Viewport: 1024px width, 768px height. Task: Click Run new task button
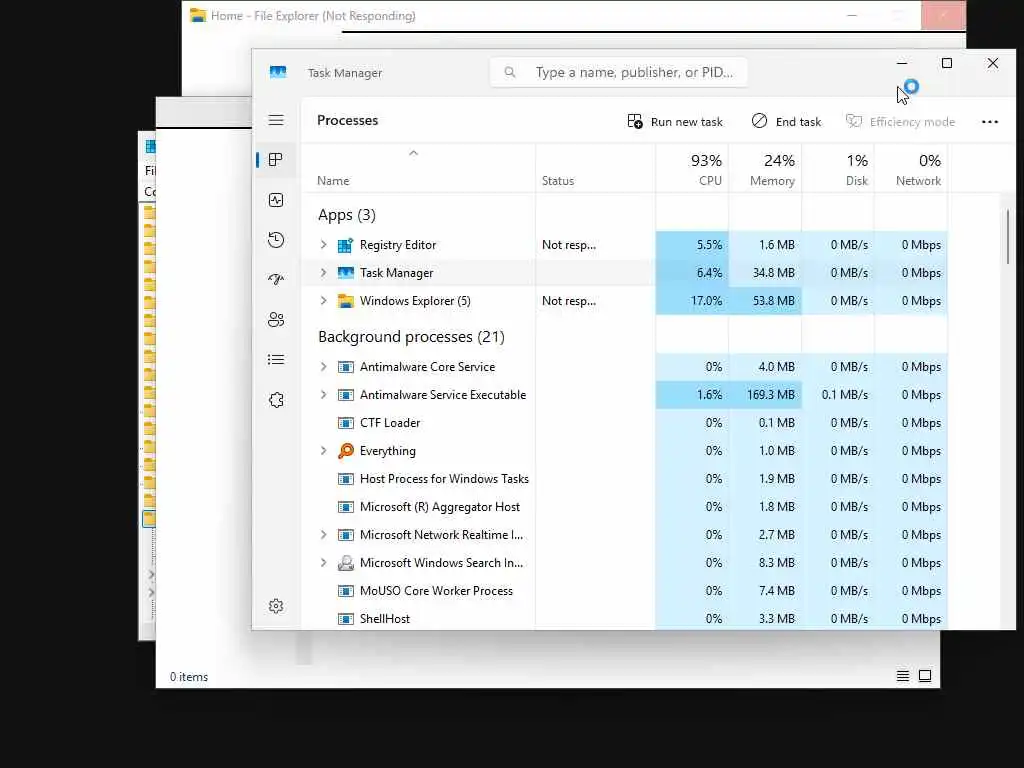[675, 121]
